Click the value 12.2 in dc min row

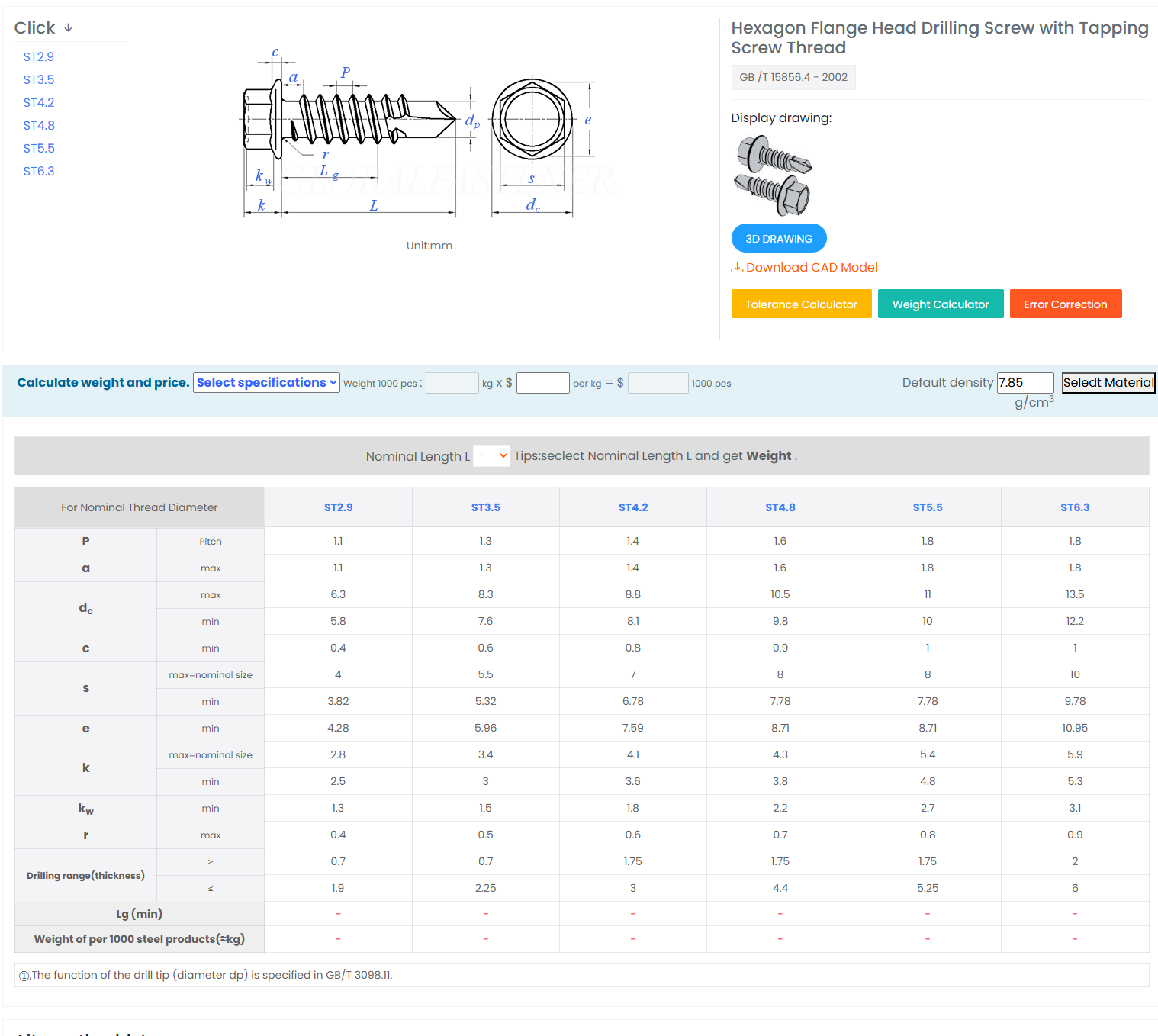tap(1075, 621)
